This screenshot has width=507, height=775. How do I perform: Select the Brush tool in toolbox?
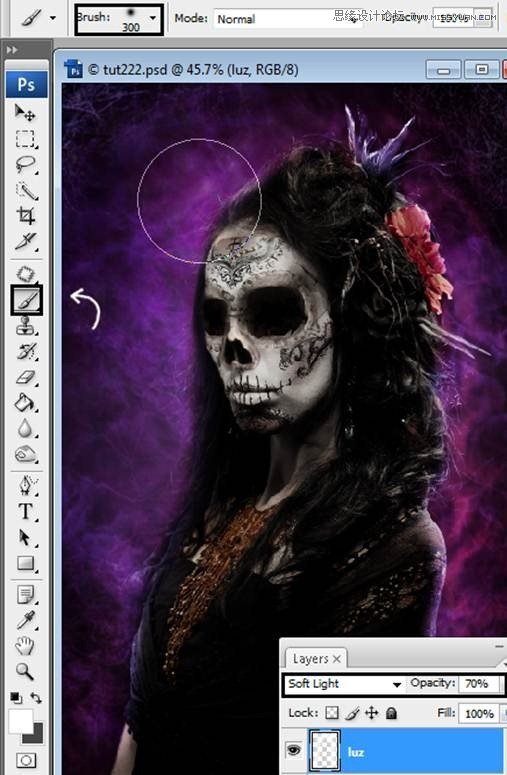tap(27, 300)
